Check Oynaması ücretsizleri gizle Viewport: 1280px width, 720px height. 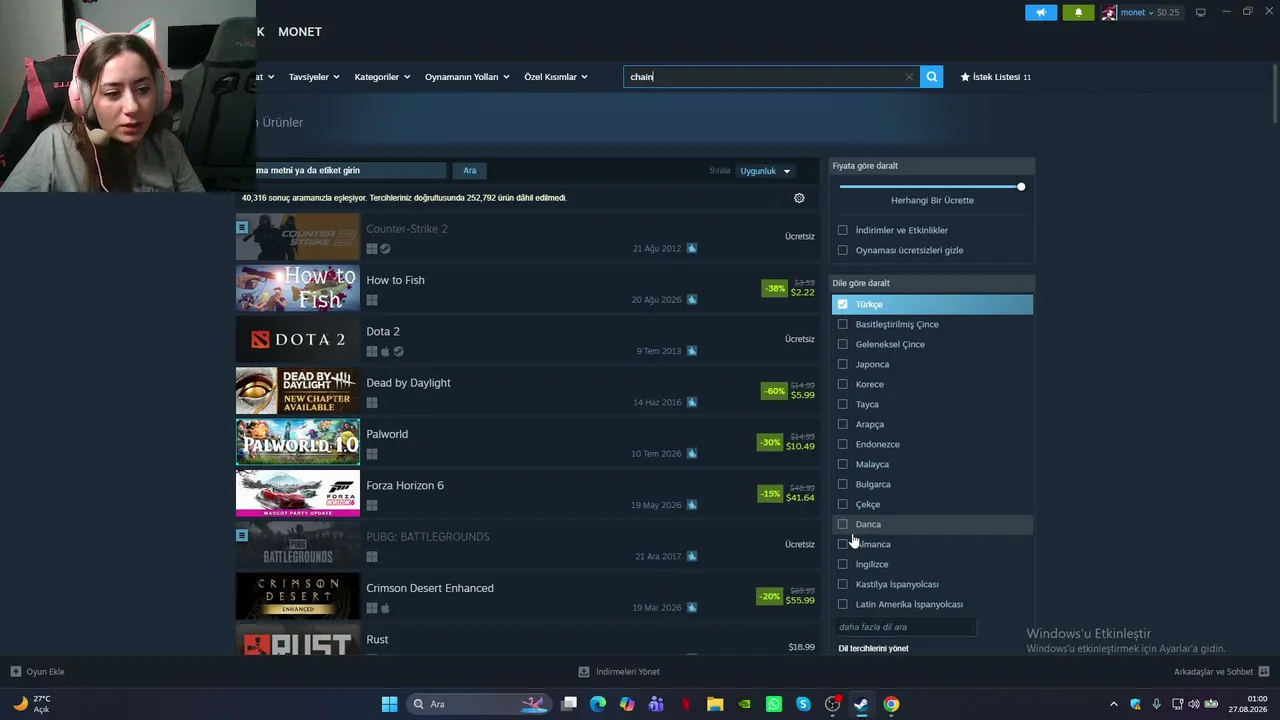click(x=842, y=250)
